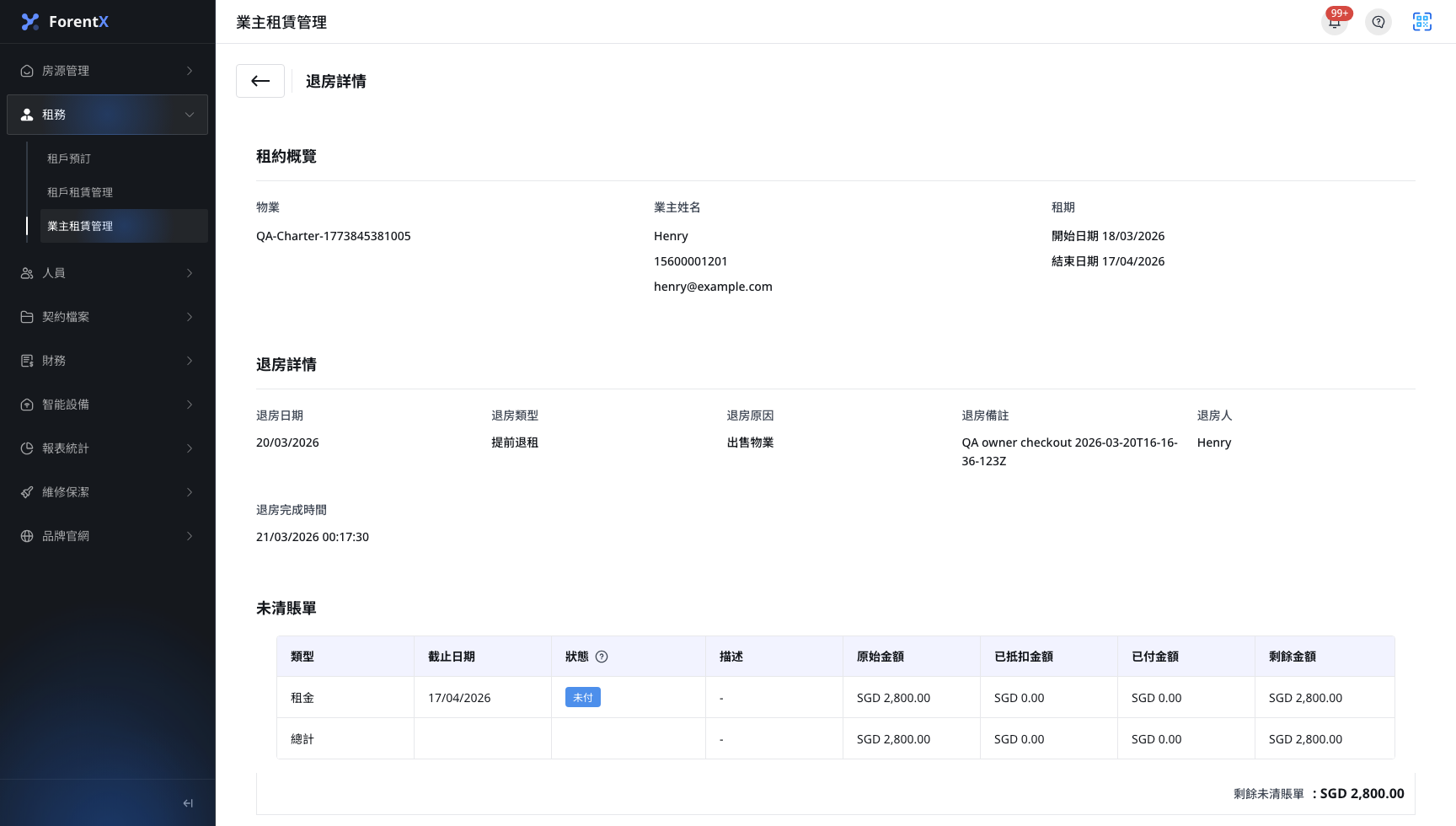This screenshot has width=1456, height=826.
Task: Click the 房源管理 house icon
Action: click(27, 71)
